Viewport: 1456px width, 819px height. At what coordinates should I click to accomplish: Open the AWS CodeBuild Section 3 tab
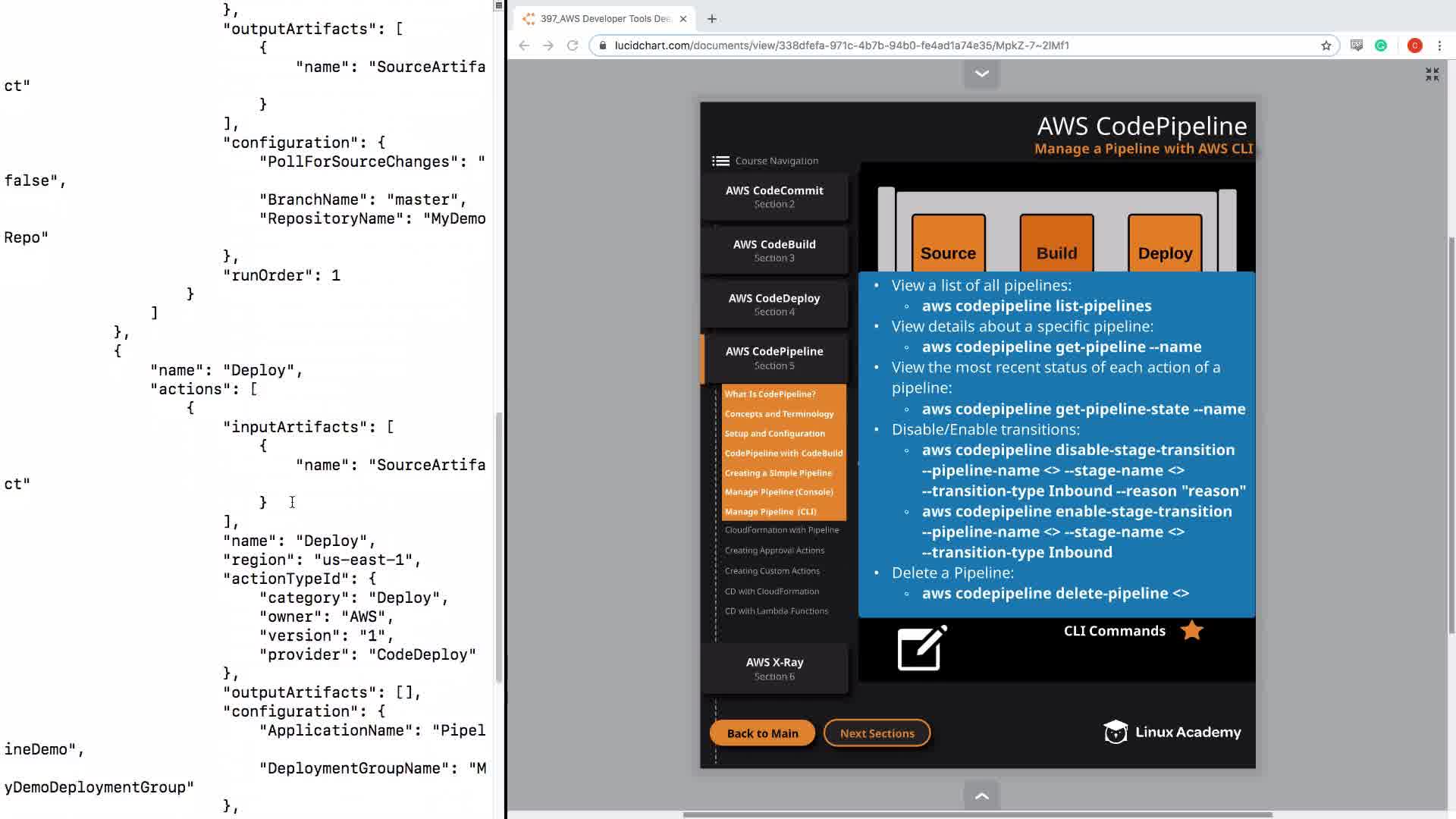[x=774, y=250]
